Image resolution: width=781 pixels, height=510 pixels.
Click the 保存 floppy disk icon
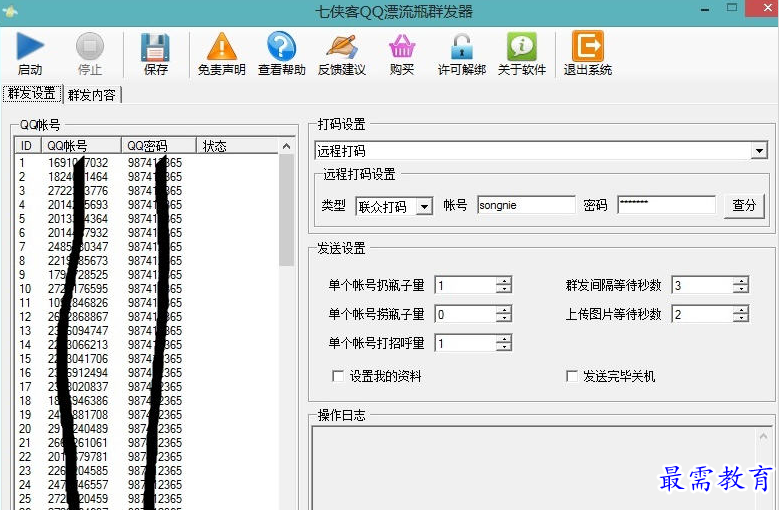pyautogui.click(x=155, y=47)
